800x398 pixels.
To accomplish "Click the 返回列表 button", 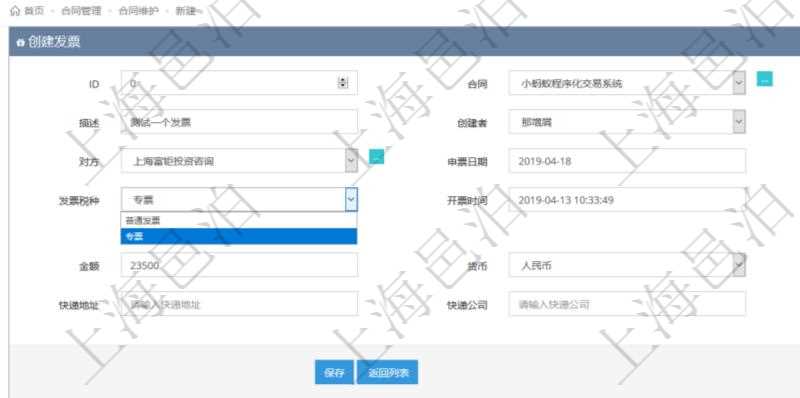I will click(388, 372).
